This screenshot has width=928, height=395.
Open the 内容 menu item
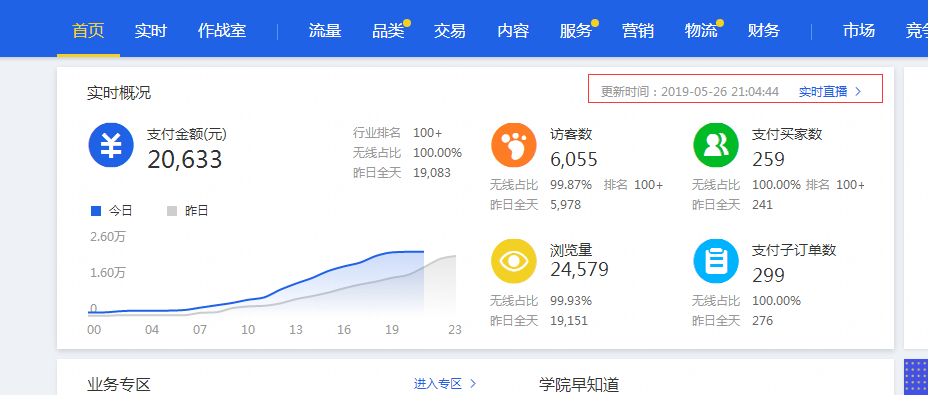coord(513,30)
